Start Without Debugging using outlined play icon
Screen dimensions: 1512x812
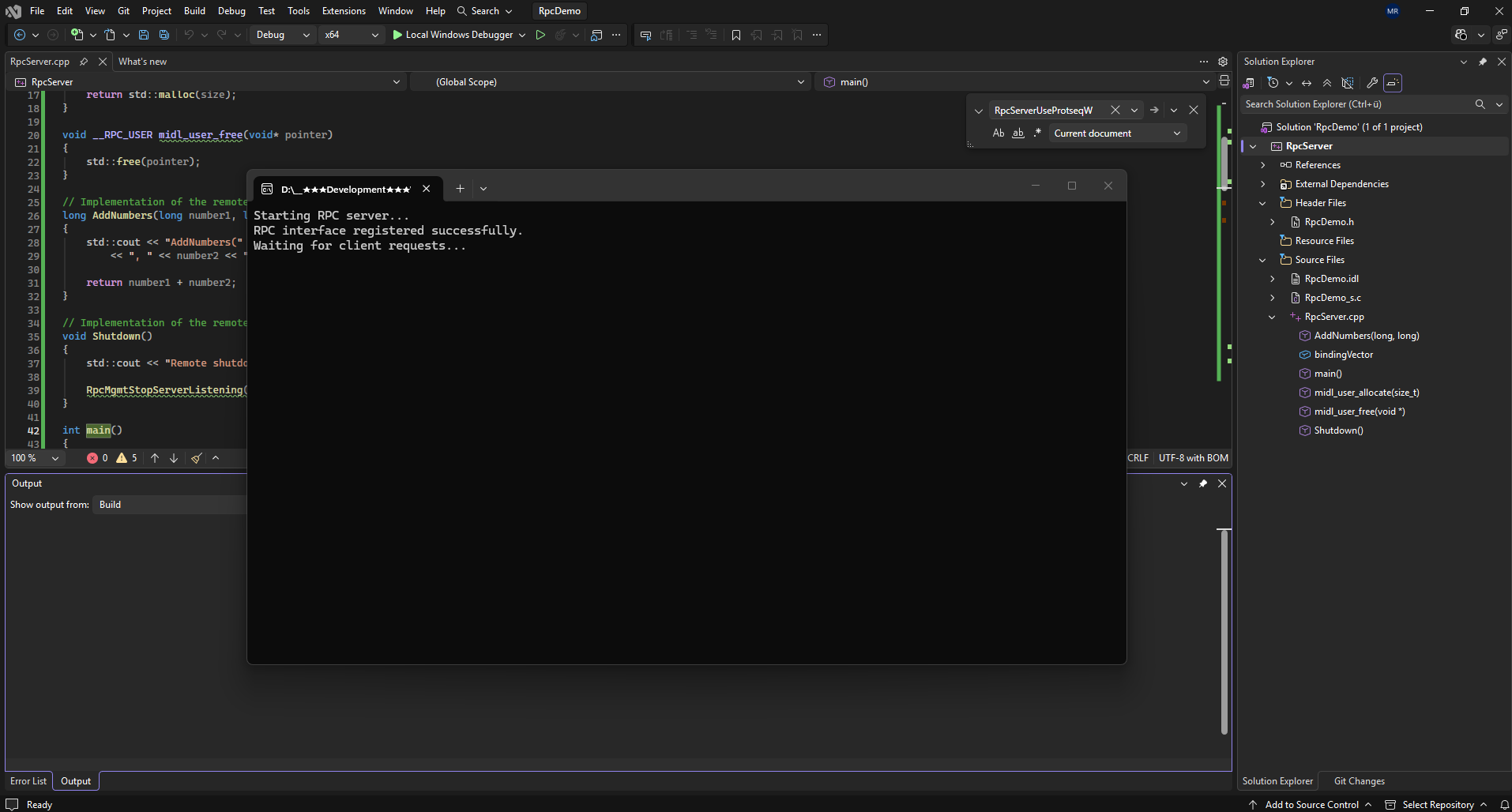(x=540, y=35)
